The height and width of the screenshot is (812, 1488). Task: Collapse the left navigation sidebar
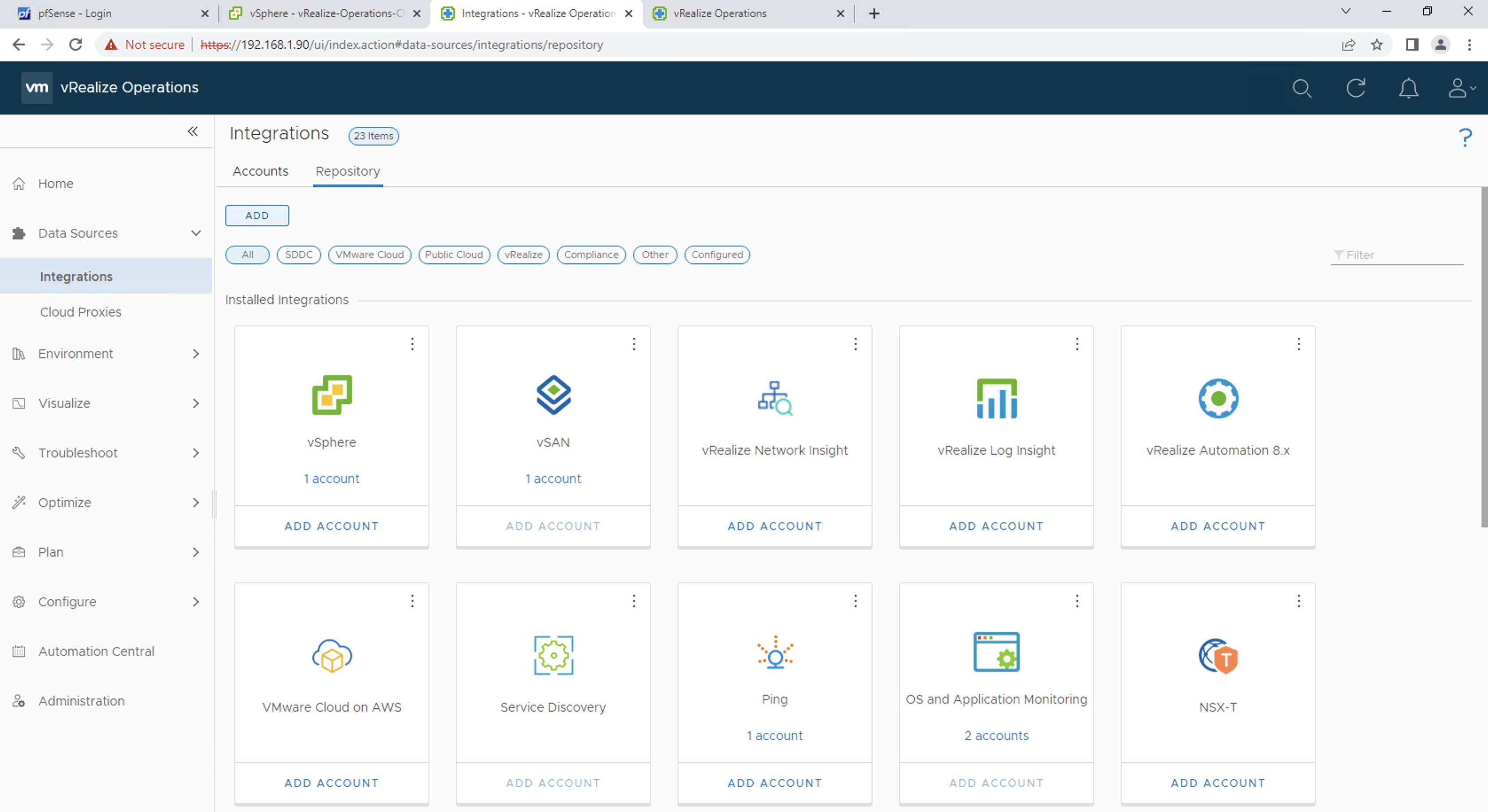(193, 132)
